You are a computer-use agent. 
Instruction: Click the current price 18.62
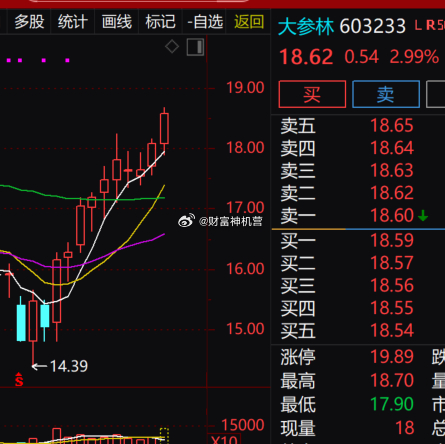[x=306, y=57]
